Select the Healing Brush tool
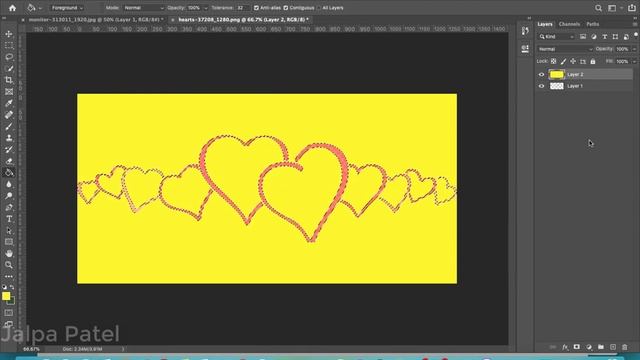Image resolution: width=640 pixels, height=360 pixels. (9, 115)
